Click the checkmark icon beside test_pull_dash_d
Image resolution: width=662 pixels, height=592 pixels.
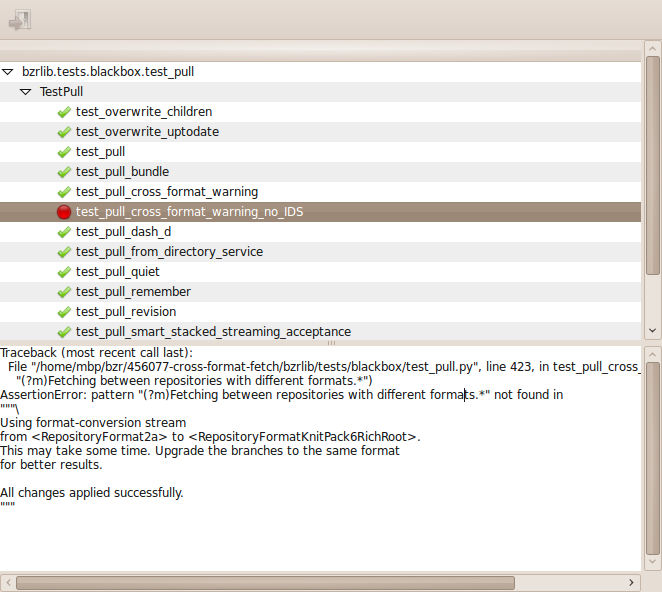click(x=64, y=232)
